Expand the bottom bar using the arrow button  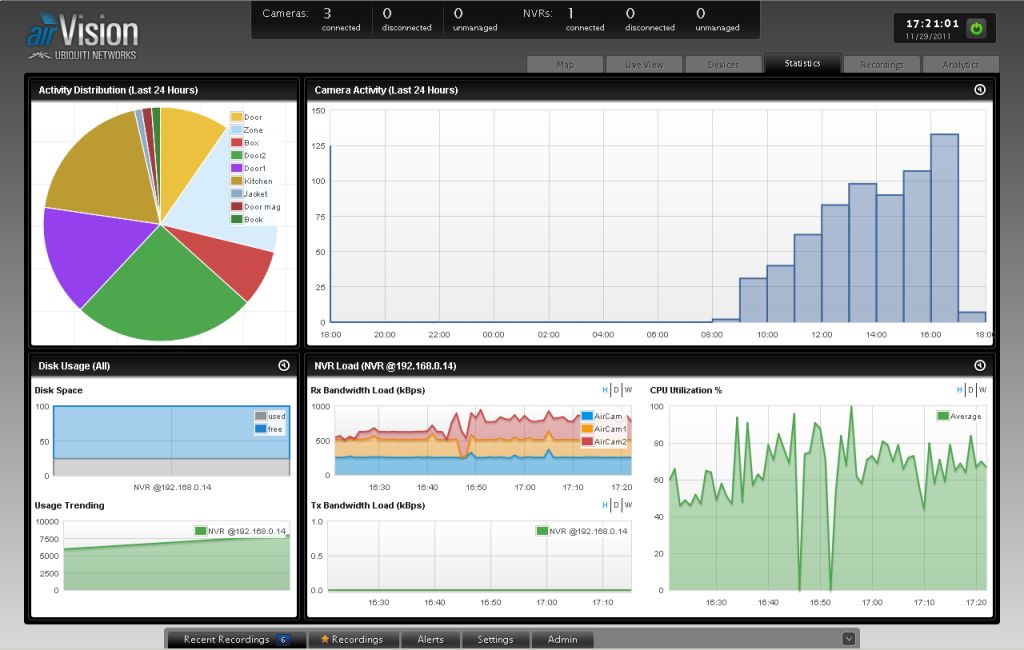pyautogui.click(x=848, y=639)
